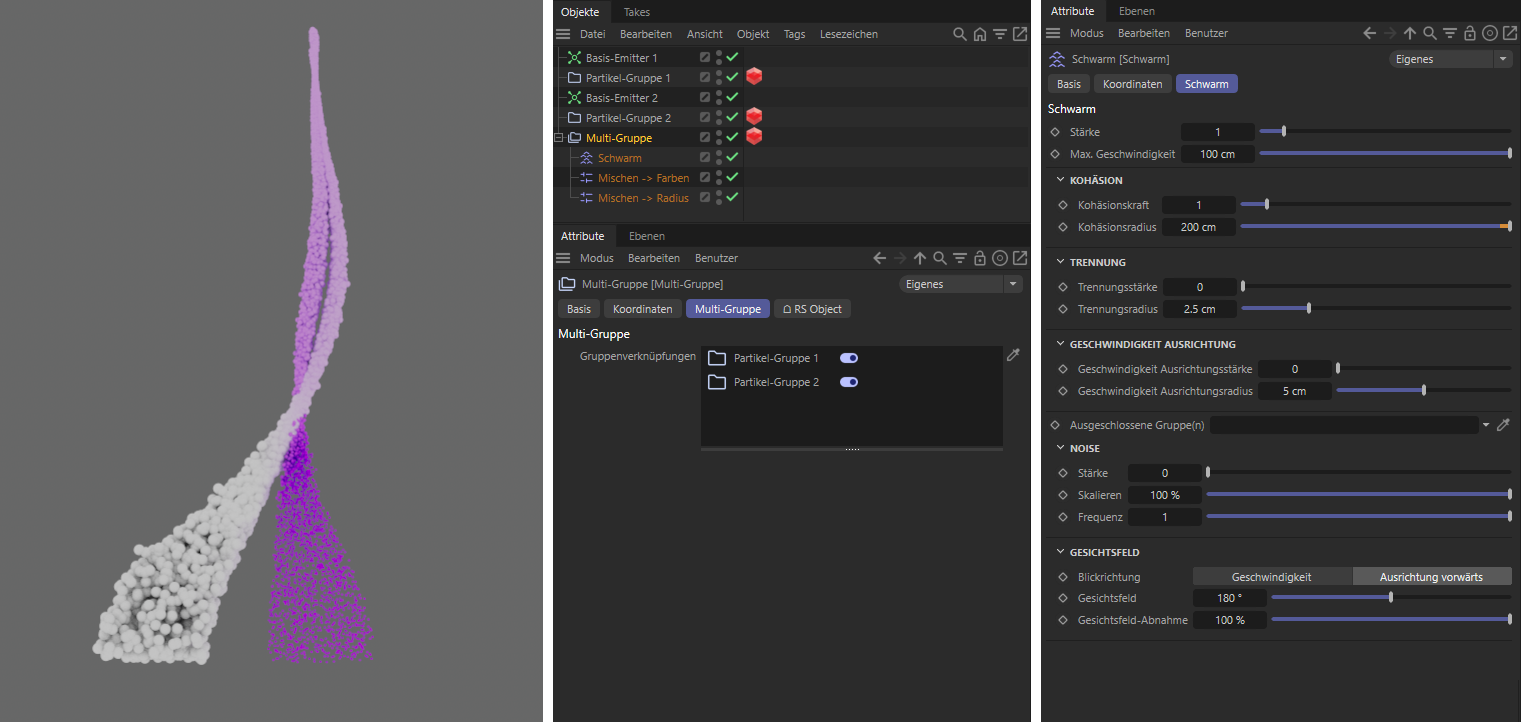Screen dimensions: 1521x722
Task: Click the Schwarm tab button in attribute panel
Action: (1207, 84)
